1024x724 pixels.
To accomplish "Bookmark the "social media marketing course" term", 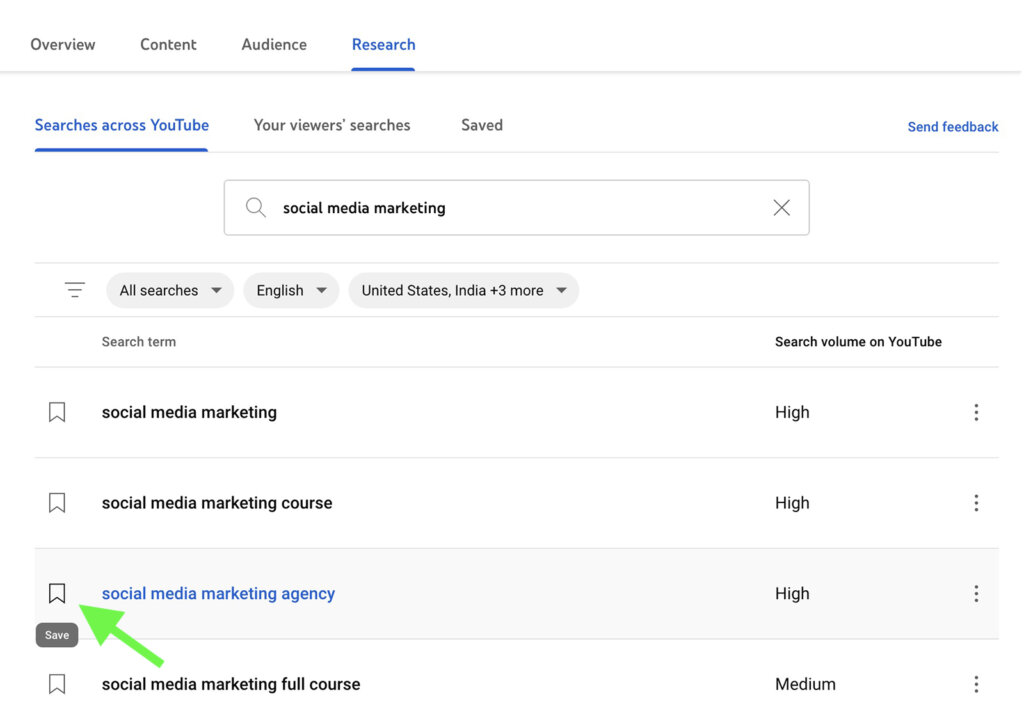I will [56, 503].
